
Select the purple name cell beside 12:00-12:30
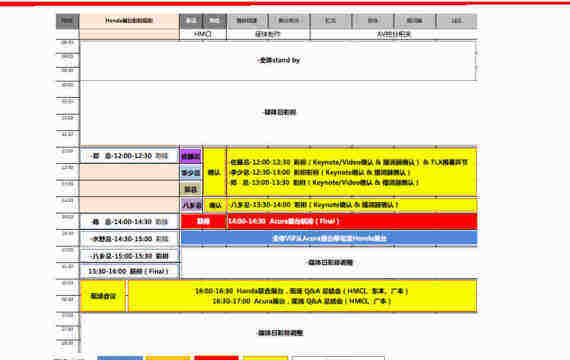point(191,156)
